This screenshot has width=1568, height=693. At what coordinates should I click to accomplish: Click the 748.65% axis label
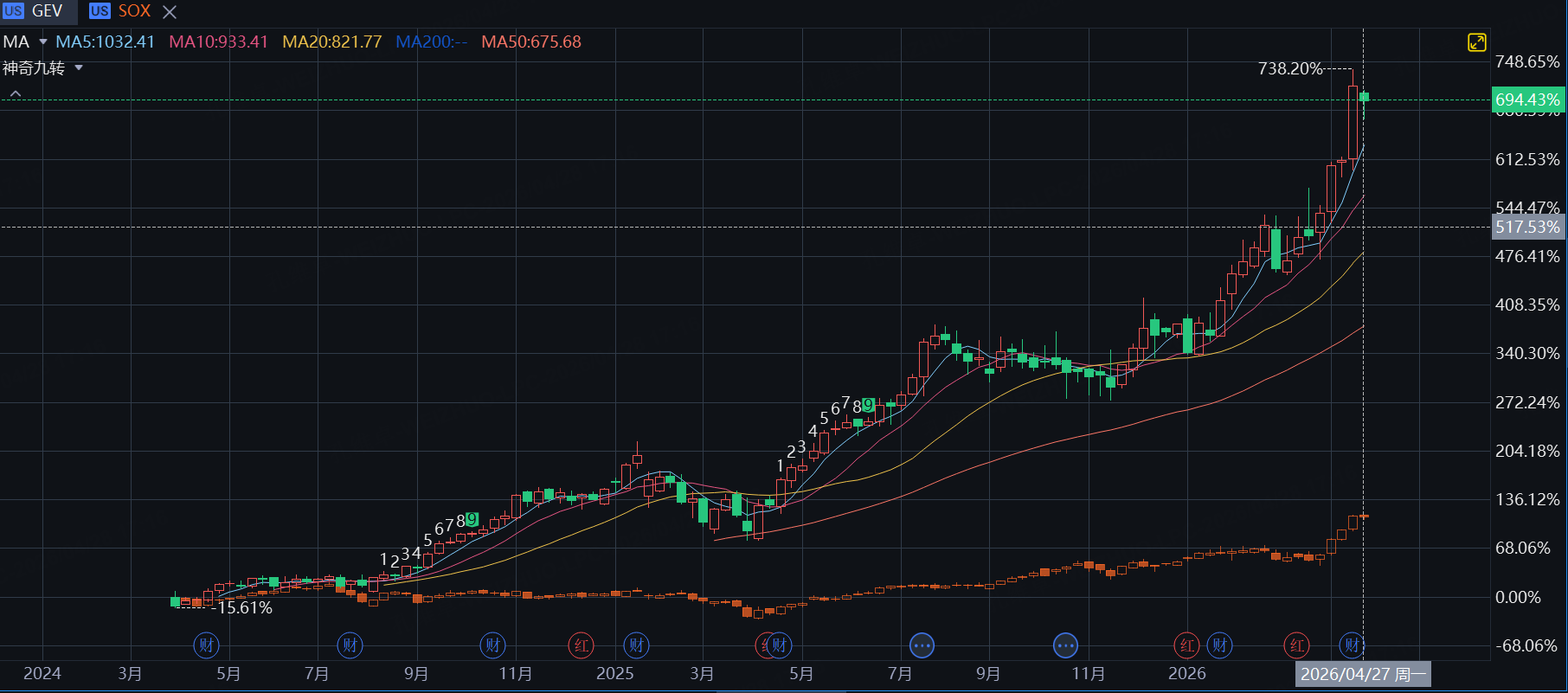tap(1527, 61)
